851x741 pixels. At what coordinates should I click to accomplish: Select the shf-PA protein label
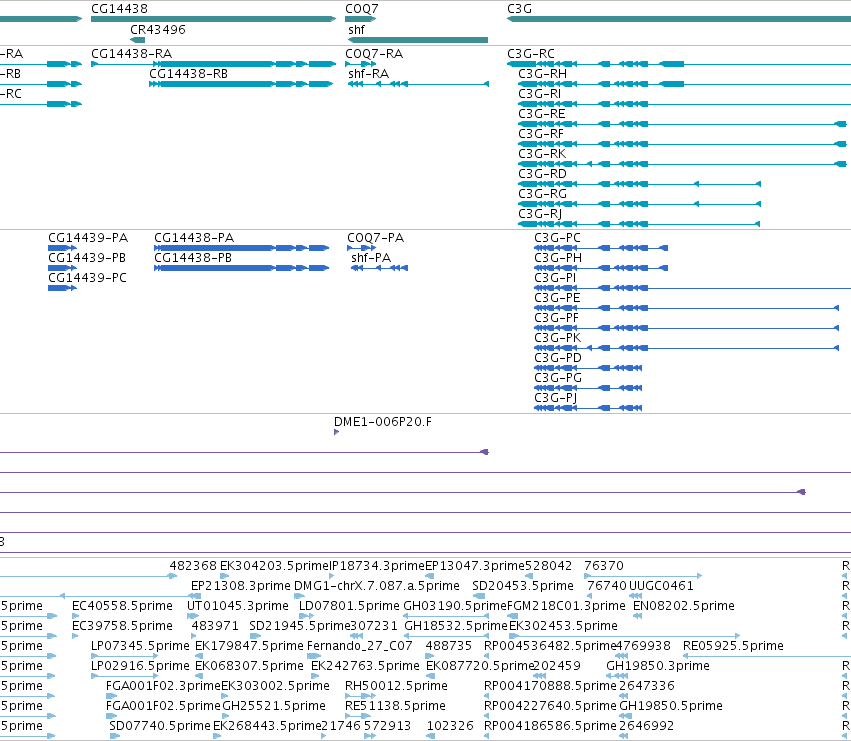(371, 258)
